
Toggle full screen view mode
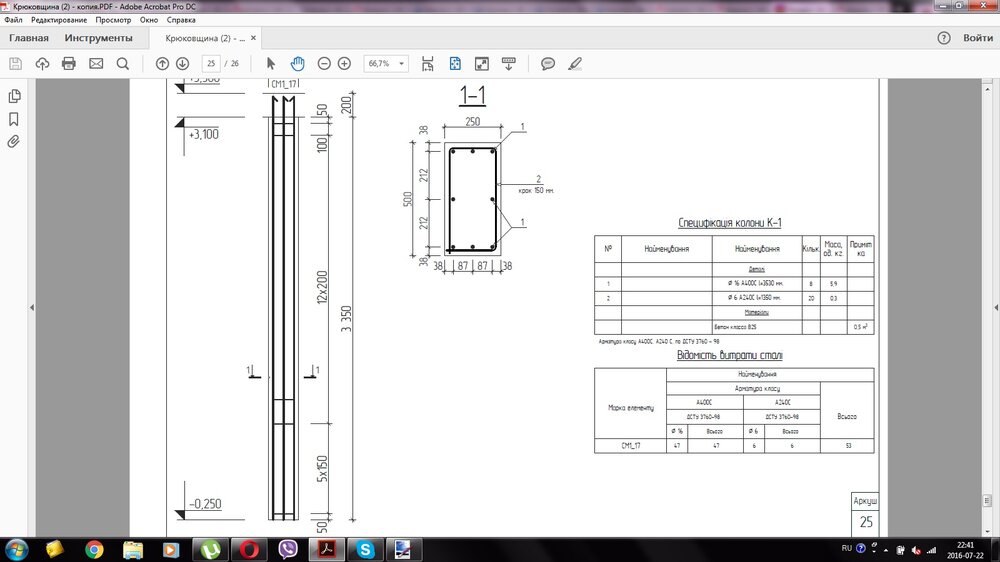tap(481, 63)
